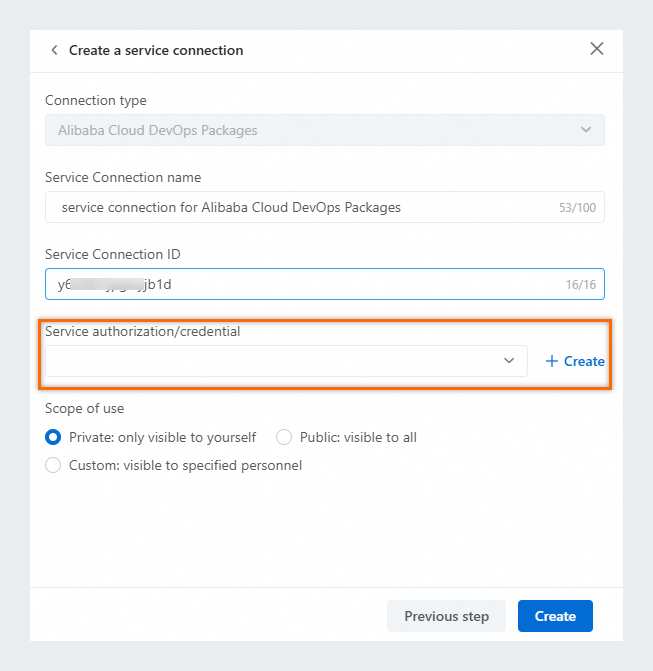Click the Create link next to the credential dropdown
Screen dimensions: 653x671
(x=584, y=361)
